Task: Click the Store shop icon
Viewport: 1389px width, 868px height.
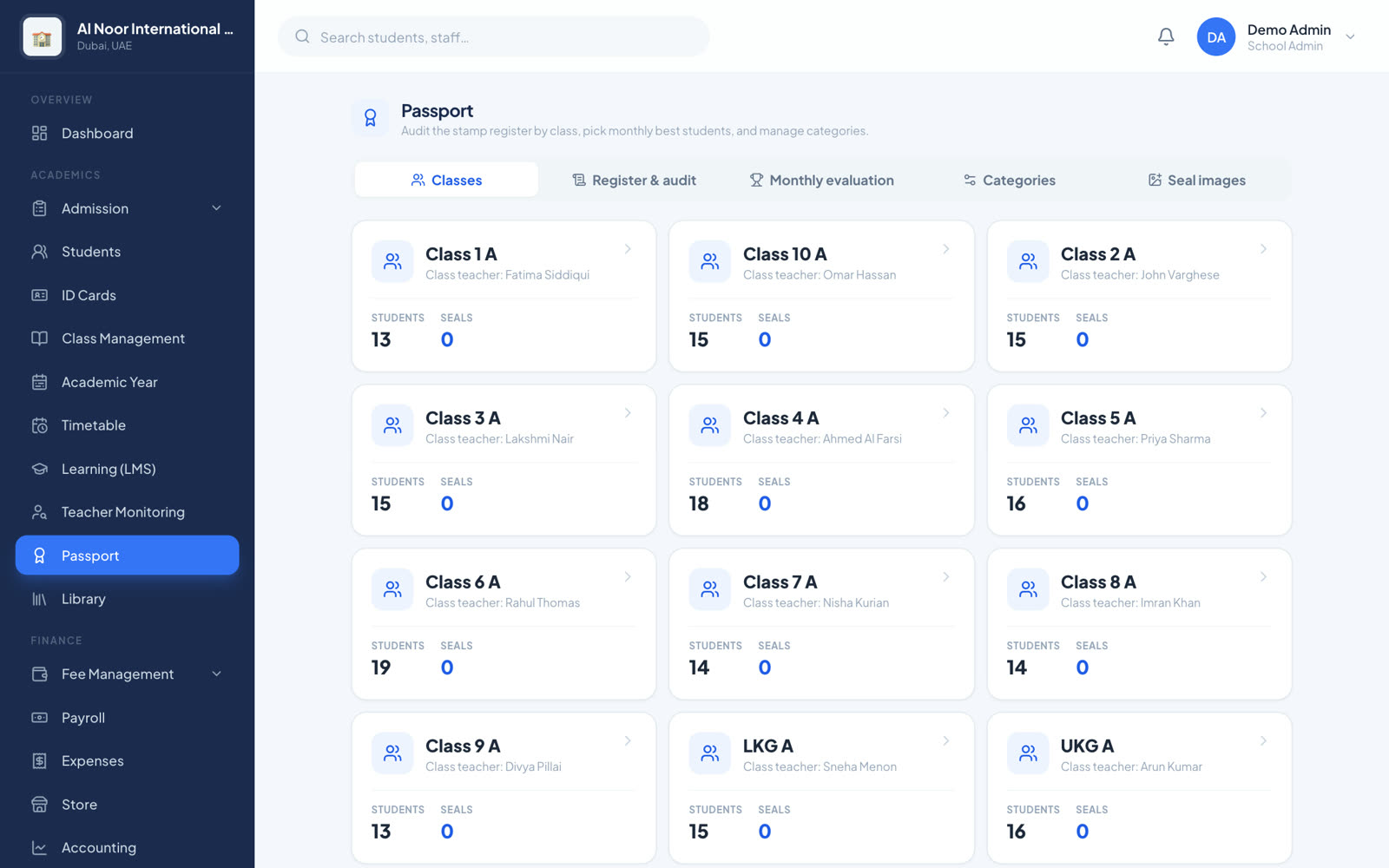Action: [39, 805]
